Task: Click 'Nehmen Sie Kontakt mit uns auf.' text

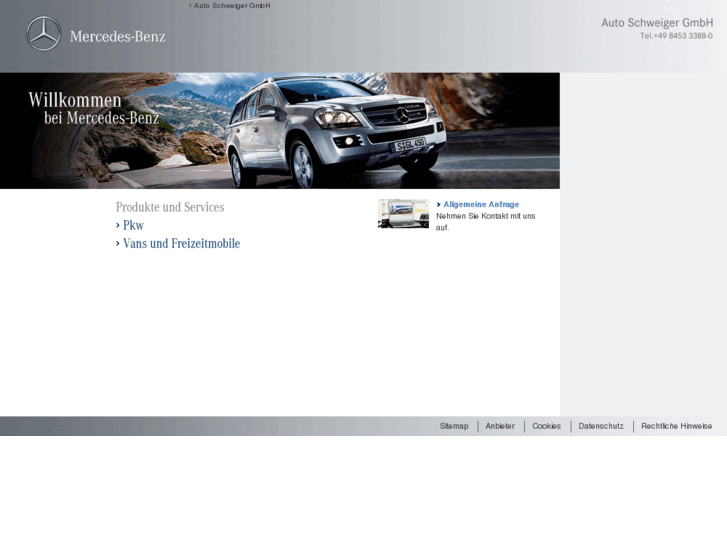Action: pos(485,222)
